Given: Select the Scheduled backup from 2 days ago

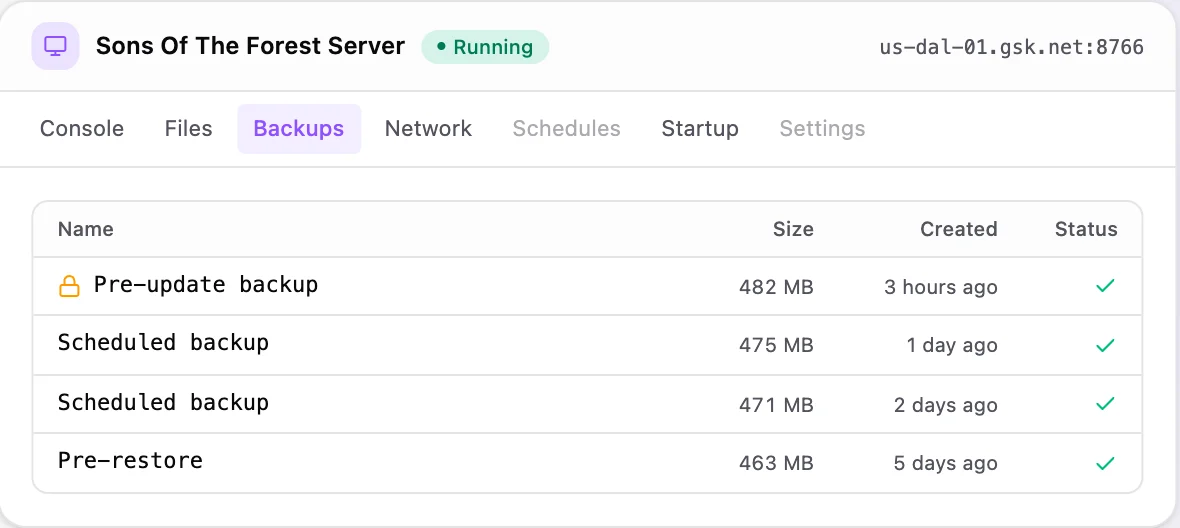Looking at the screenshot, I should click(x=163, y=402).
